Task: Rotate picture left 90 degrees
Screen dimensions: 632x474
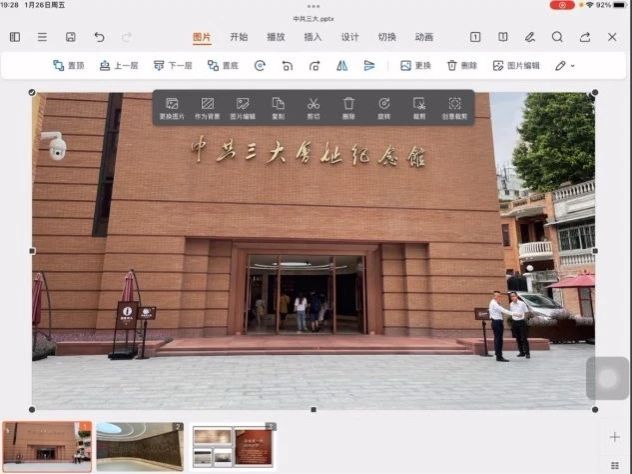Action: click(287, 65)
